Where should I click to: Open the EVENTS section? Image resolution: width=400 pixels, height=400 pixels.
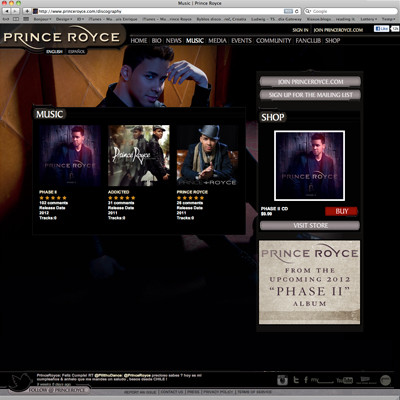tap(241, 41)
